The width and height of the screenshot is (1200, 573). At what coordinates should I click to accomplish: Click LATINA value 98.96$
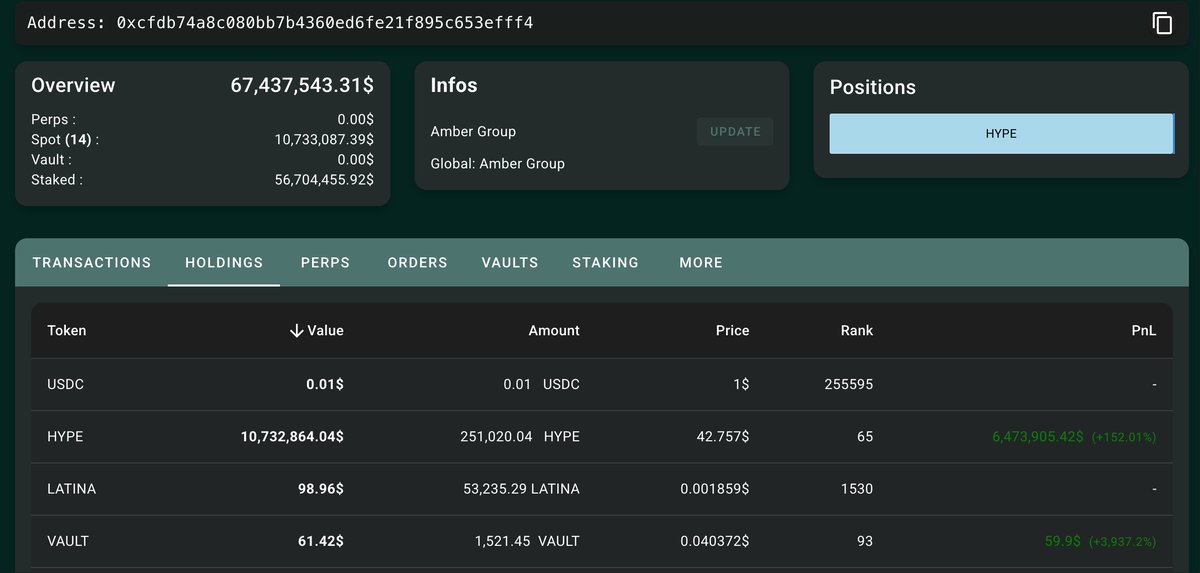click(320, 489)
